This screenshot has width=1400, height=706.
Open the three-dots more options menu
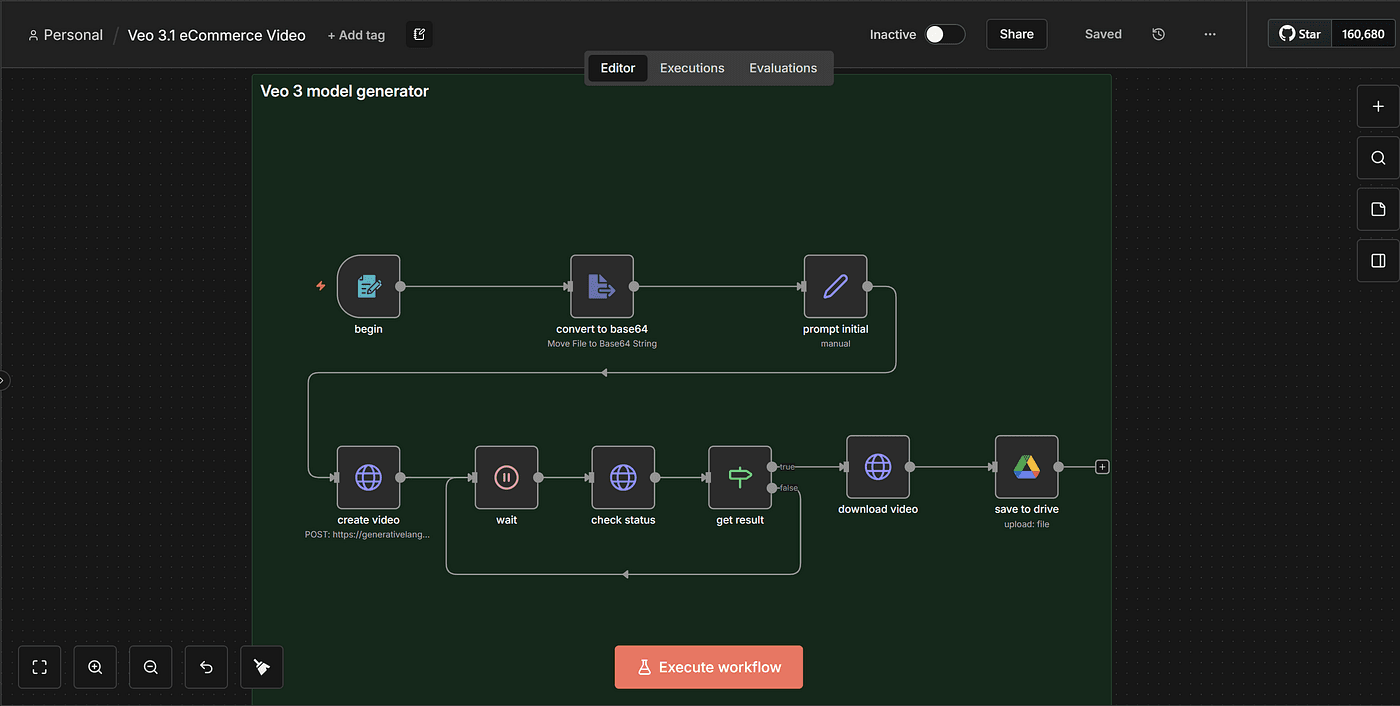[x=1210, y=34]
